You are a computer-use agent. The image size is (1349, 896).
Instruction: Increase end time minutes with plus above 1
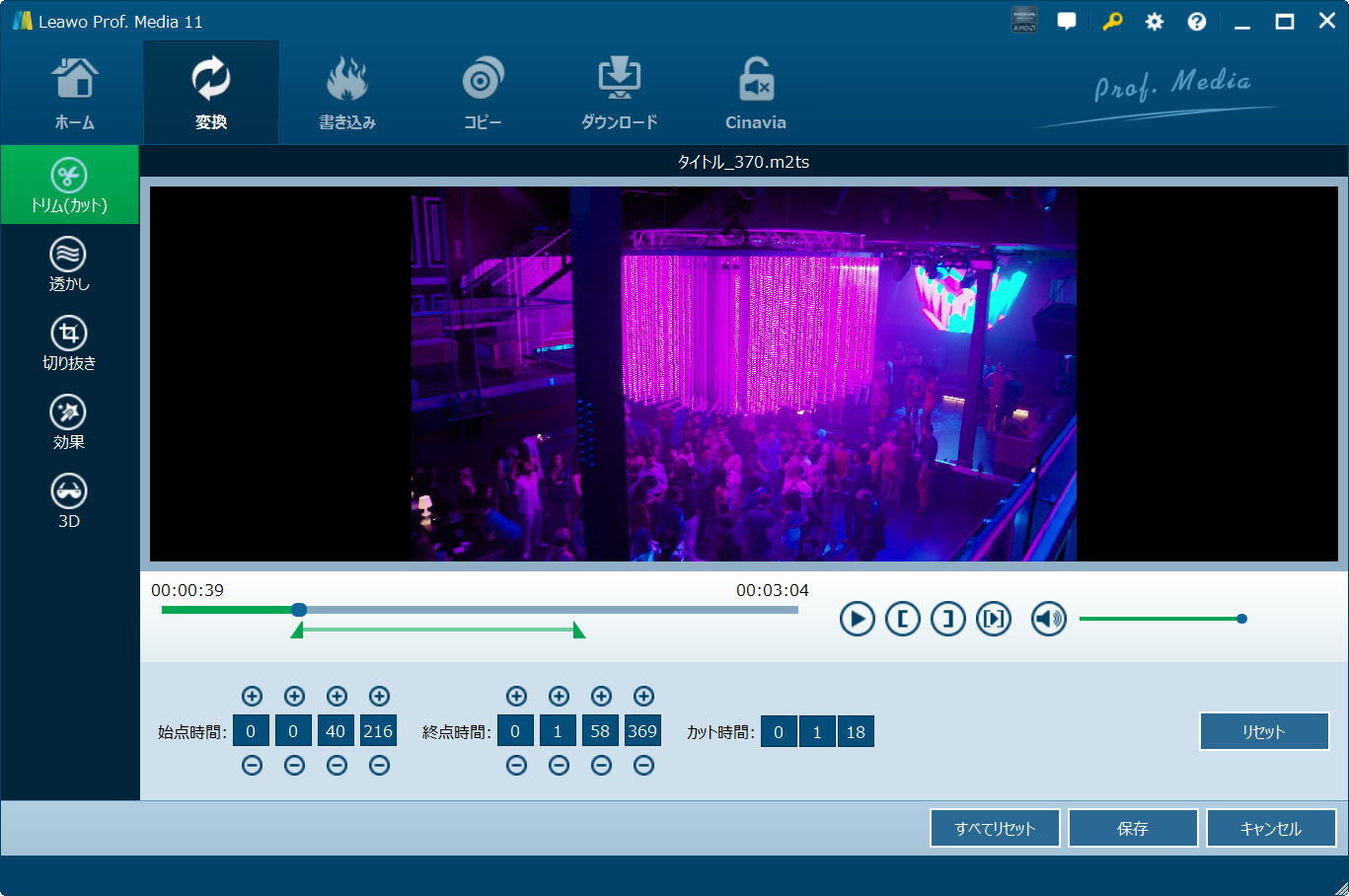click(x=559, y=697)
